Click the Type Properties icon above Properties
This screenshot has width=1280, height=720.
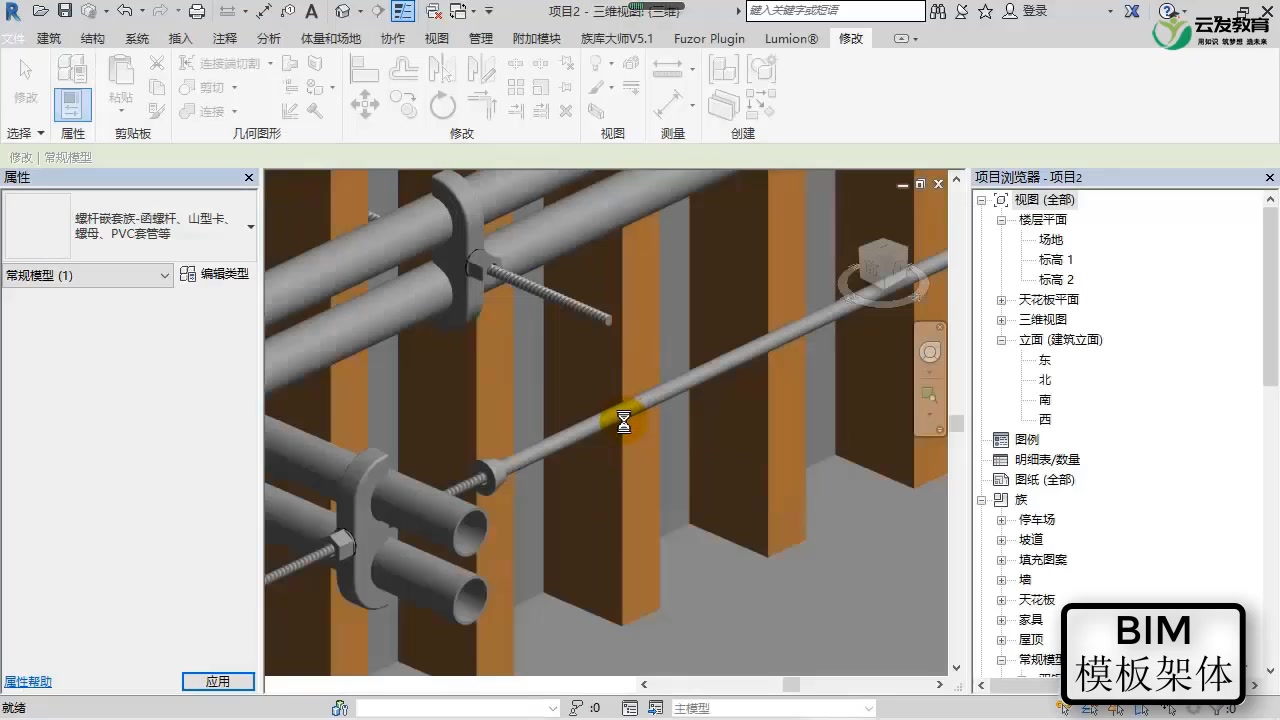click(72, 68)
